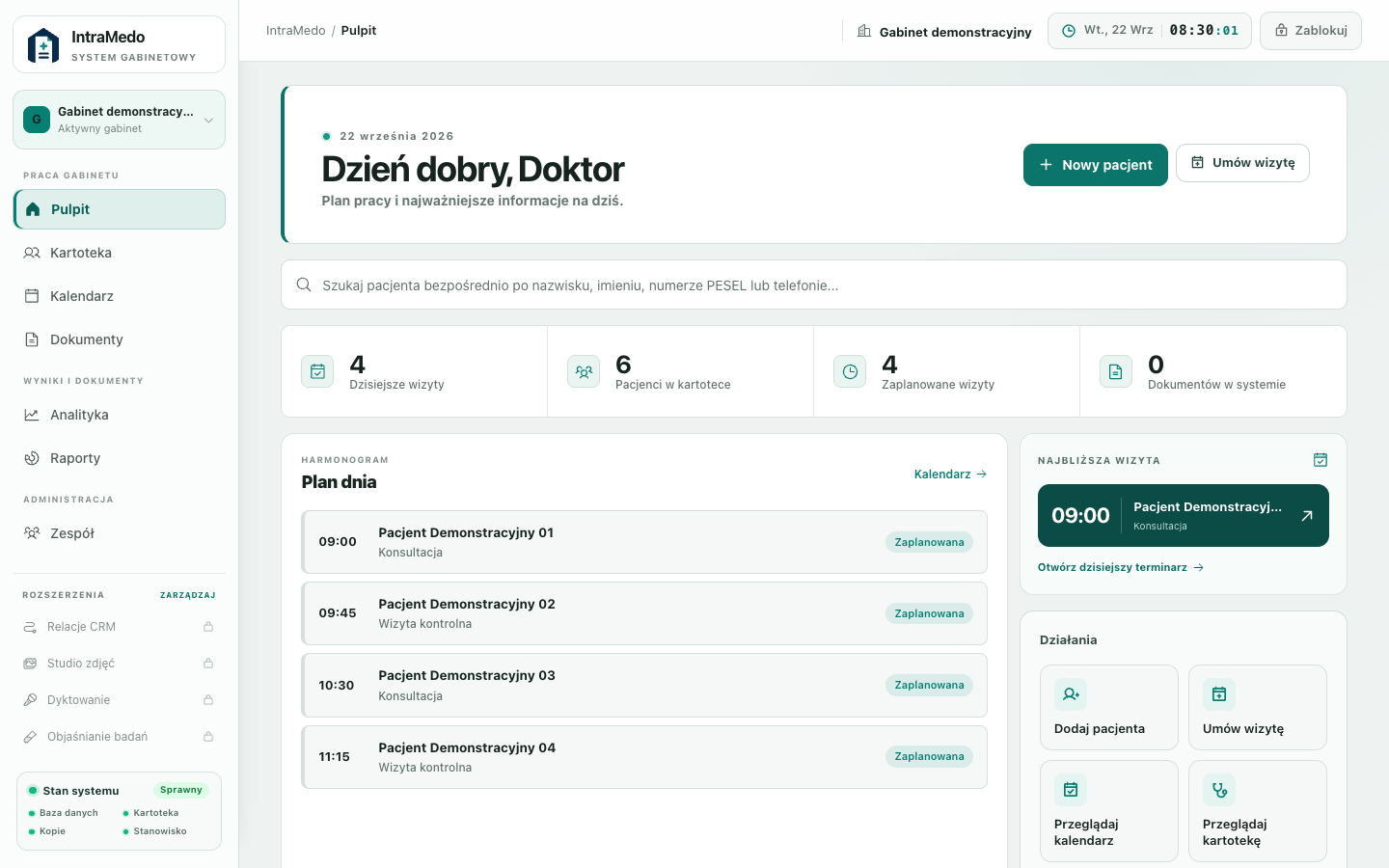Select Kartoteka in the sidebar menu
1389x868 pixels.
pos(119,253)
